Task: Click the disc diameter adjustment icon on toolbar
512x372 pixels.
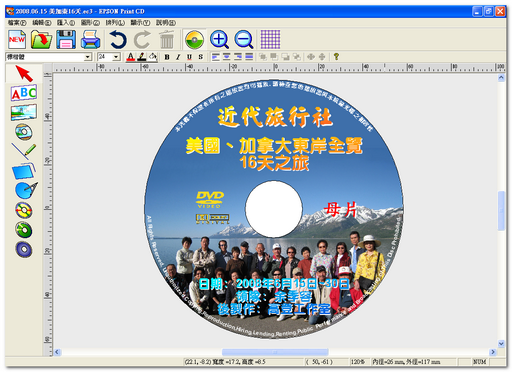Action: coord(194,40)
